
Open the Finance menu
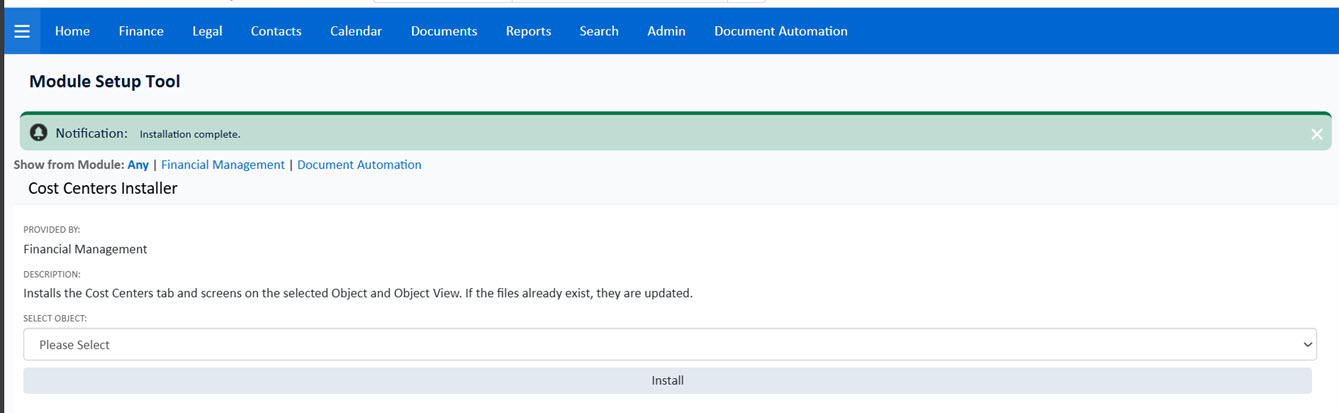click(x=141, y=31)
